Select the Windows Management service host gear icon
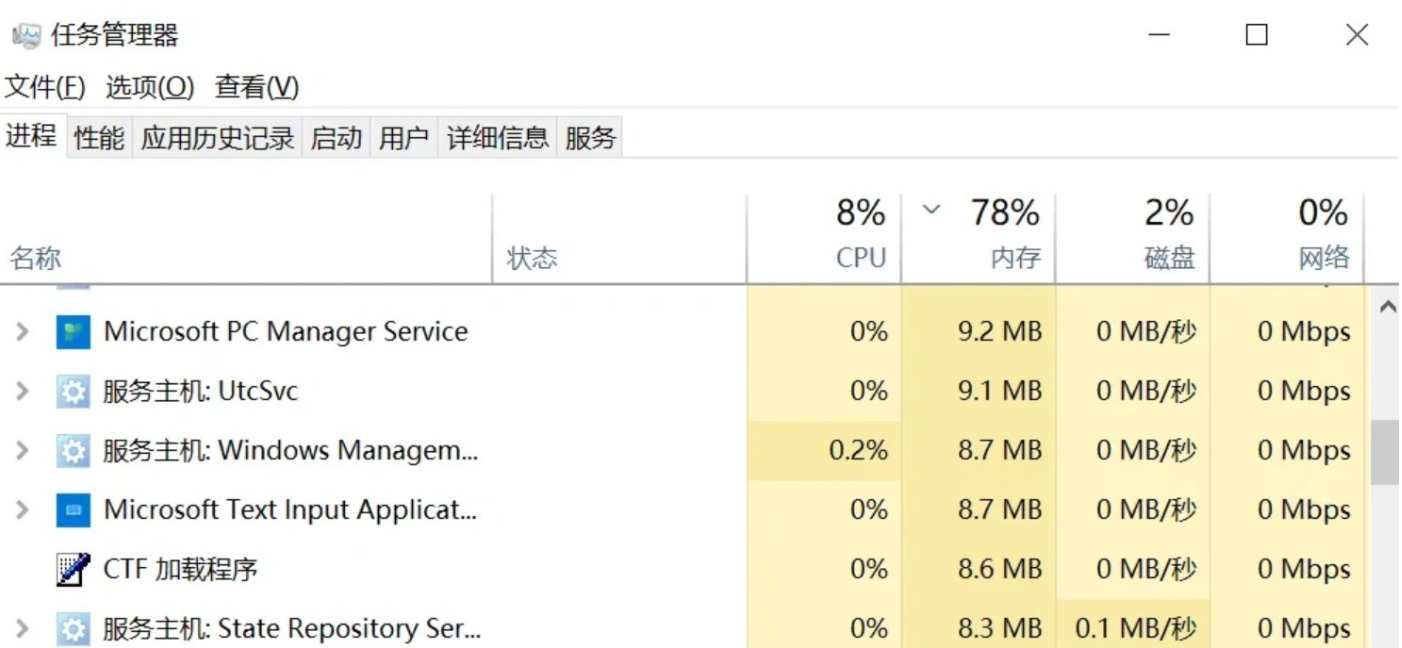Screen dimensions: 1402x648 (72, 451)
